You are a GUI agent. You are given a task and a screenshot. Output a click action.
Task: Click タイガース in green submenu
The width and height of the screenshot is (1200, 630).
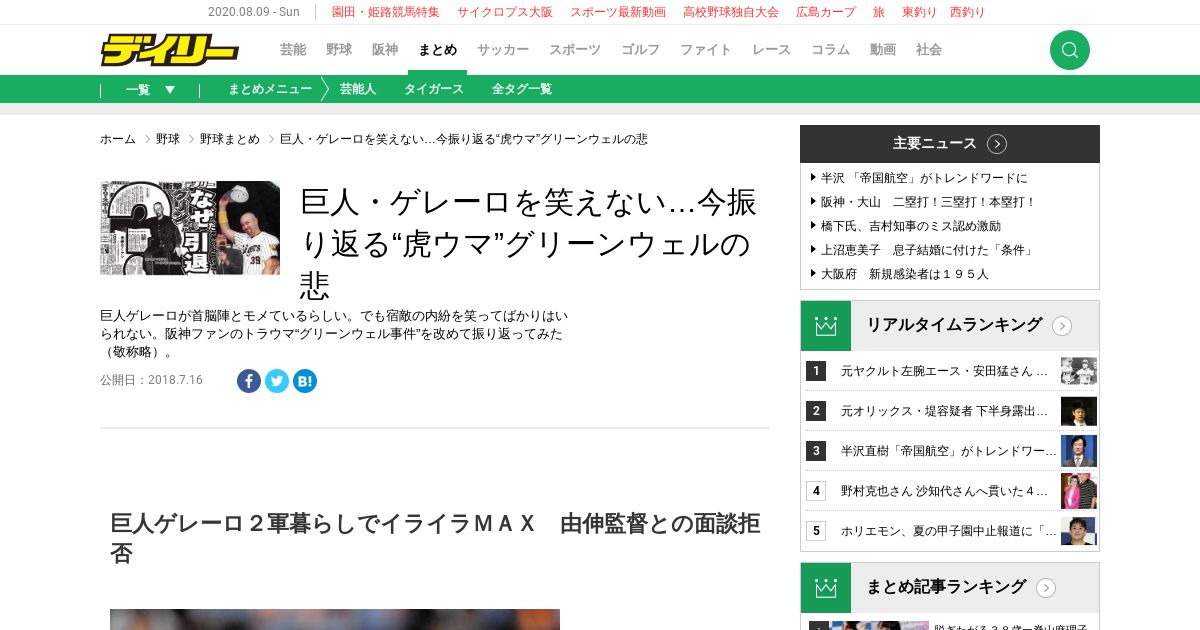pos(434,89)
